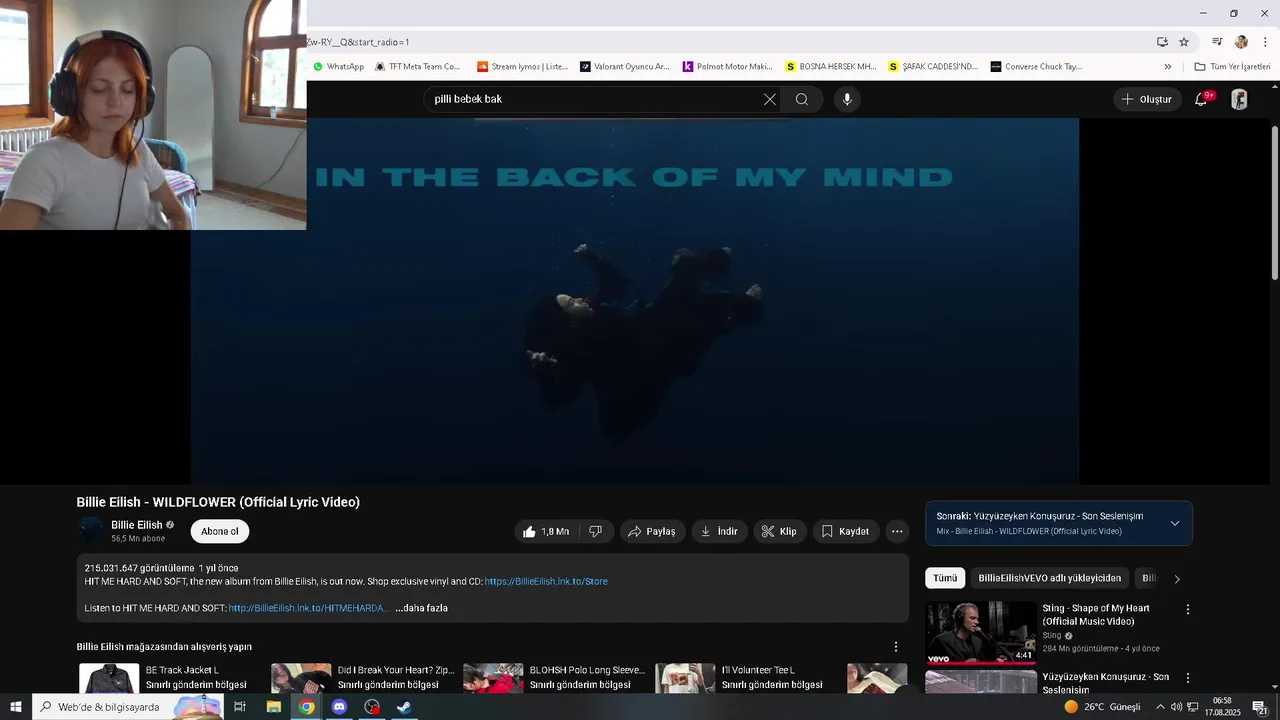Click the Kaydet save button
This screenshot has width=1280, height=720.
(845, 531)
